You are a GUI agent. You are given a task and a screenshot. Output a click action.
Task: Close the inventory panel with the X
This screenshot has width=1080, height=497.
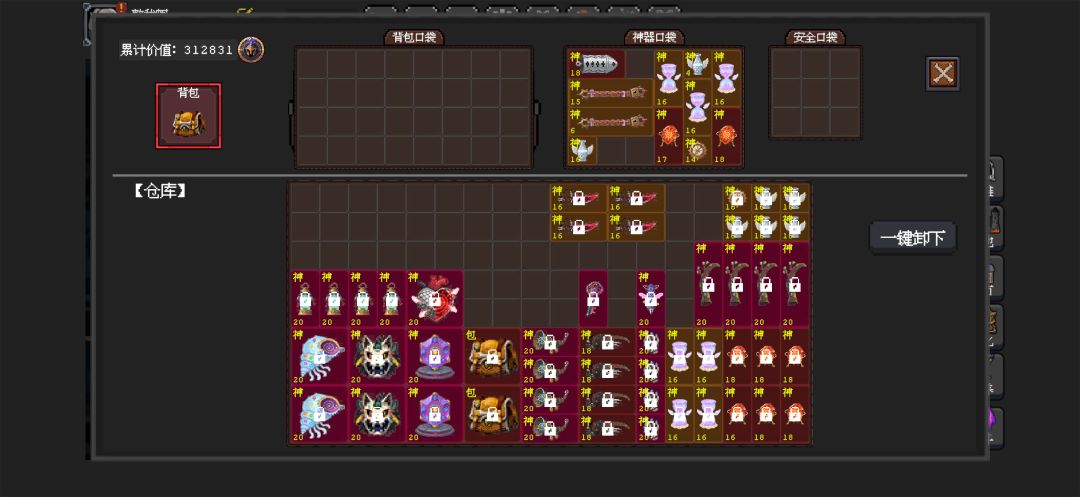point(942,73)
